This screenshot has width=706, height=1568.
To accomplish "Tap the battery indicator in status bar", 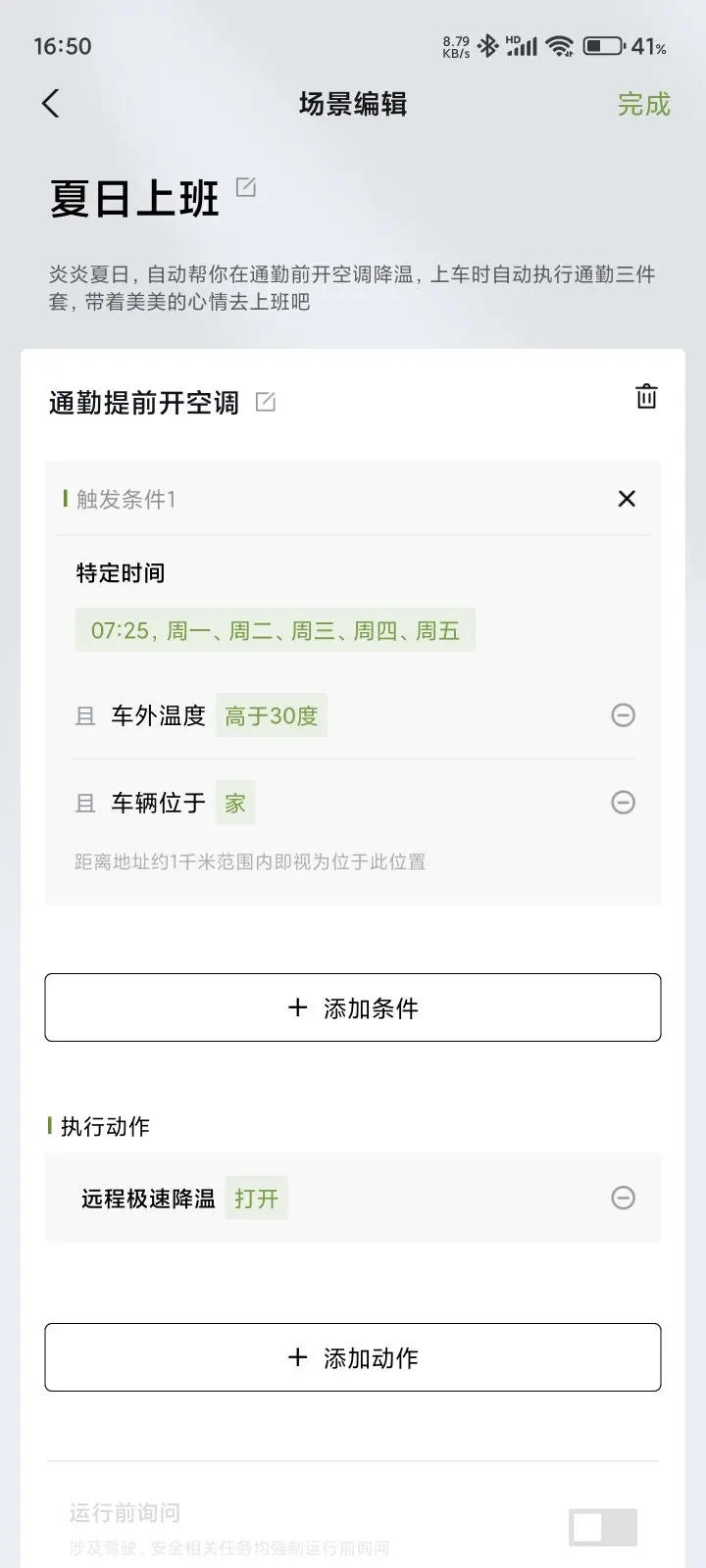I will point(626,46).
